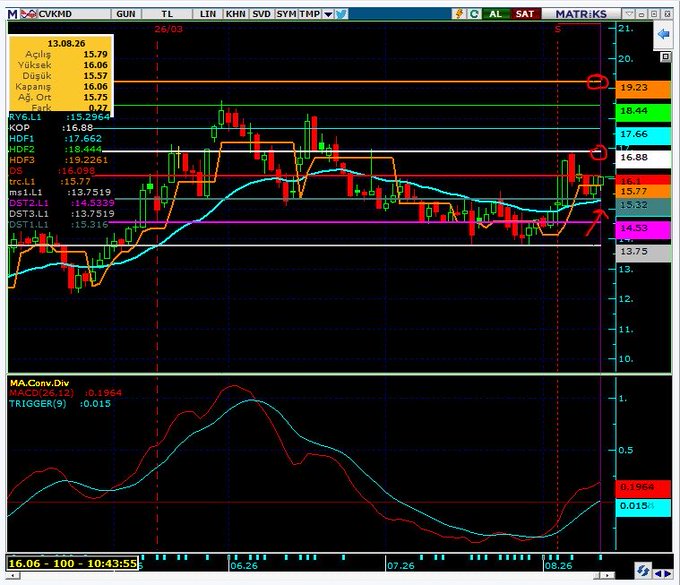The image size is (680, 585).
Task: Click the horizontal scrollbar left arrow
Action: [12, 576]
